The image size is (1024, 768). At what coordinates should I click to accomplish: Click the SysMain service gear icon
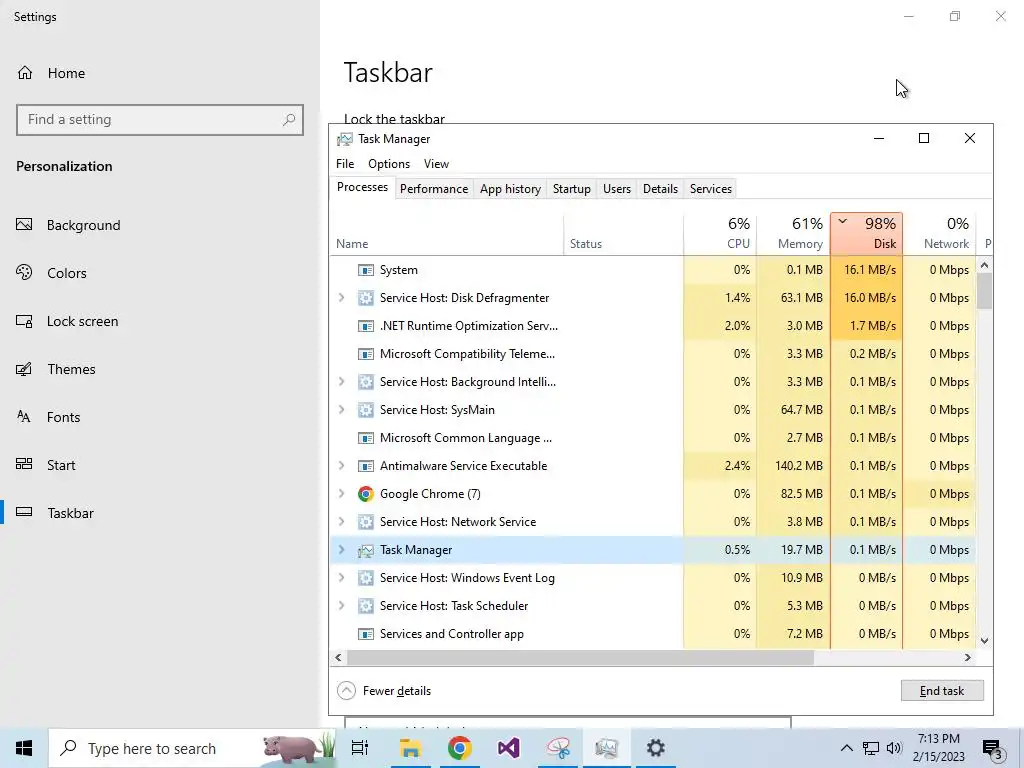[366, 410]
